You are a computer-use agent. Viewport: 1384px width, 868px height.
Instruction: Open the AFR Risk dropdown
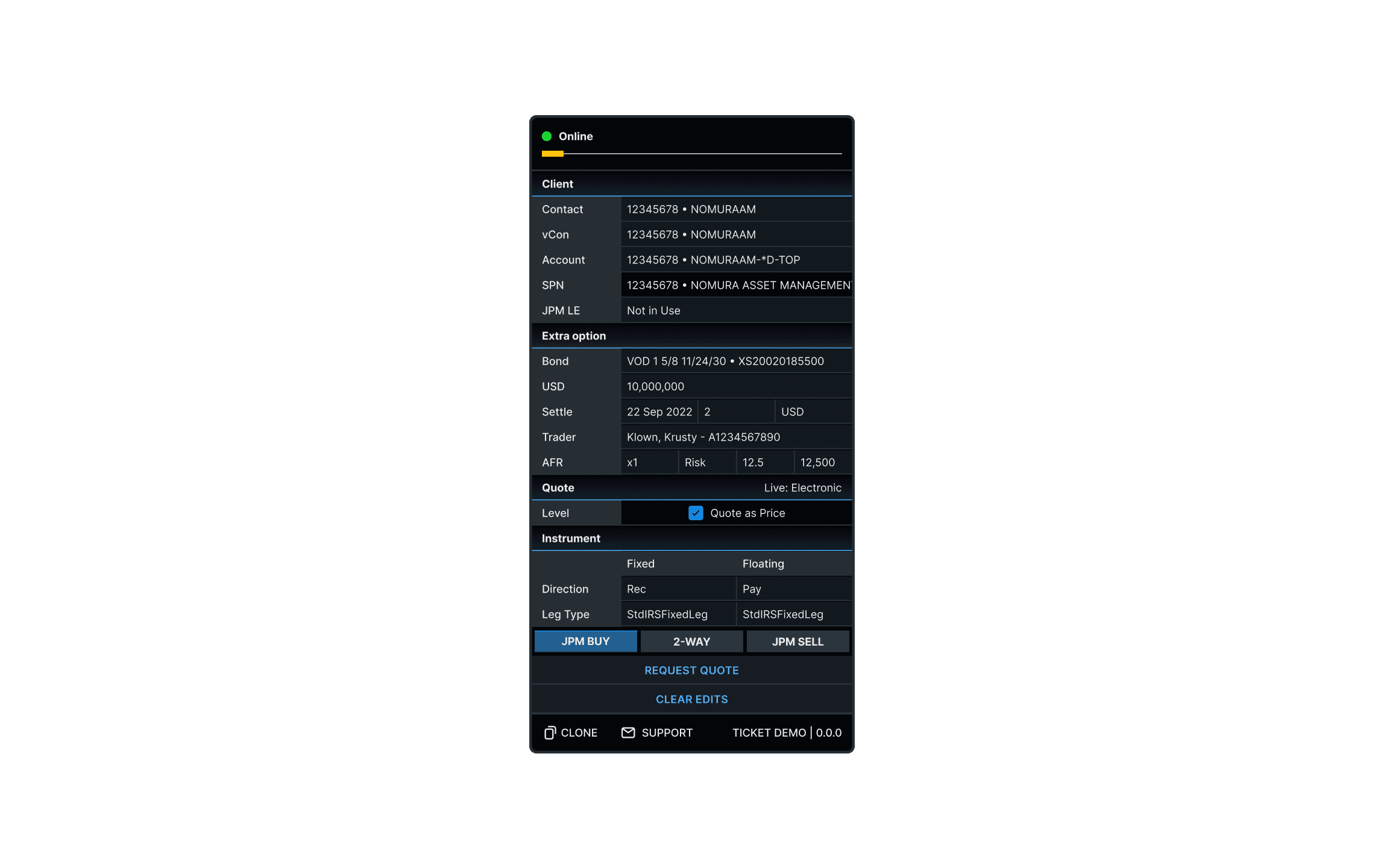click(x=706, y=462)
